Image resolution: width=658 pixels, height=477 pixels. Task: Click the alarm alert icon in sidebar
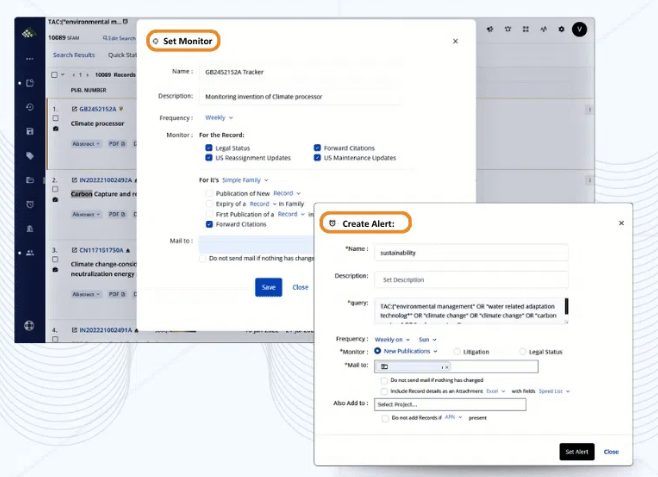[x=30, y=204]
